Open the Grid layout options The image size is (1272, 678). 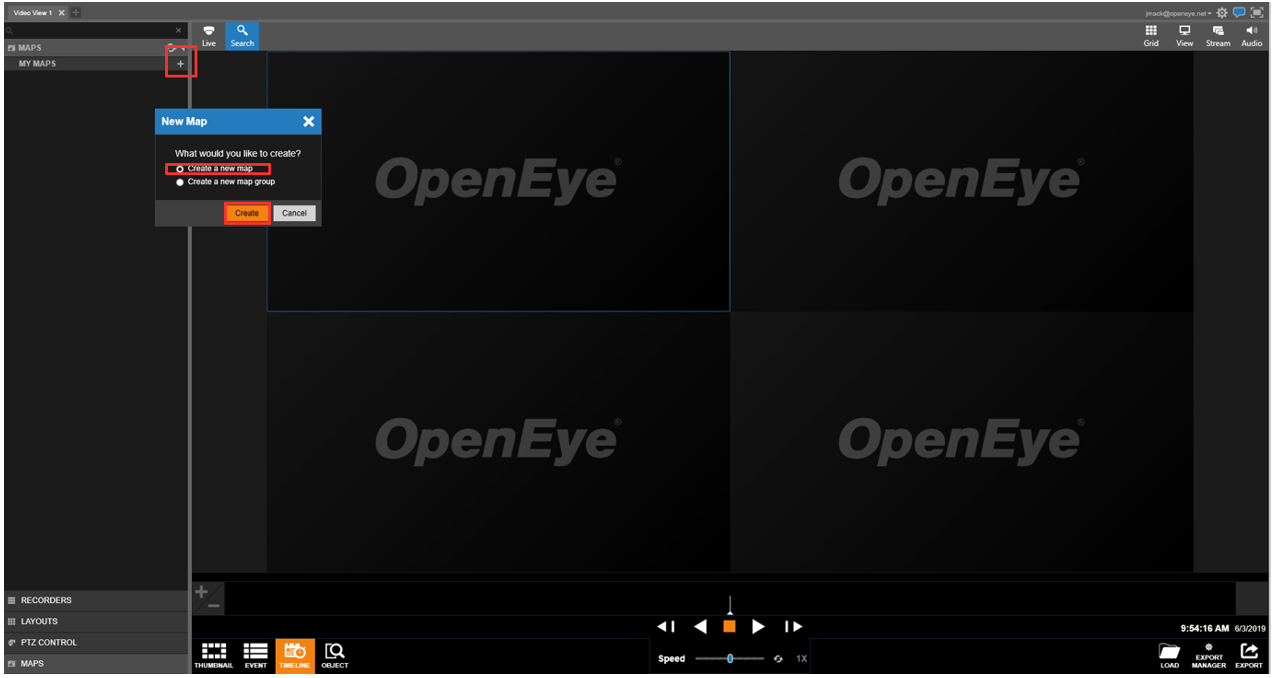point(1151,35)
